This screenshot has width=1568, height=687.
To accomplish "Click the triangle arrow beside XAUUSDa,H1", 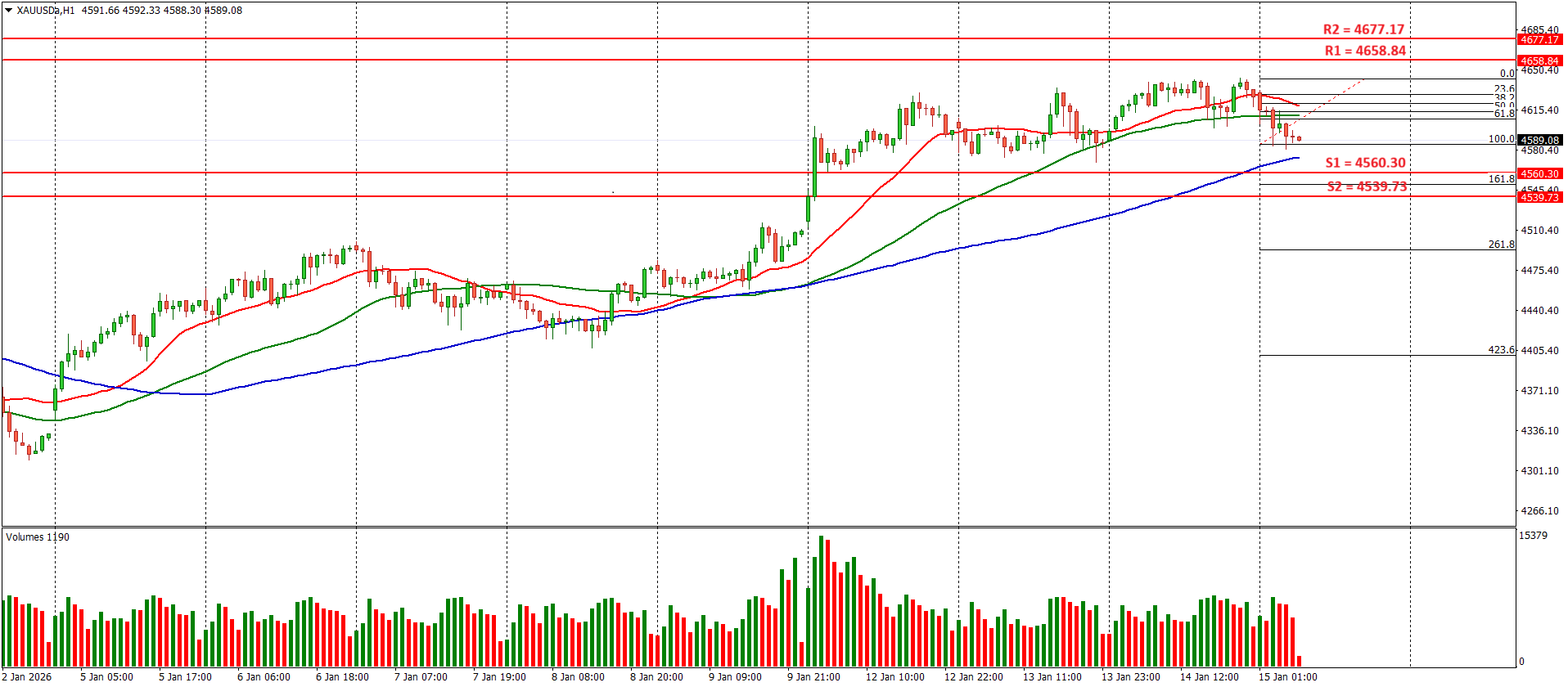I will pos(9,11).
